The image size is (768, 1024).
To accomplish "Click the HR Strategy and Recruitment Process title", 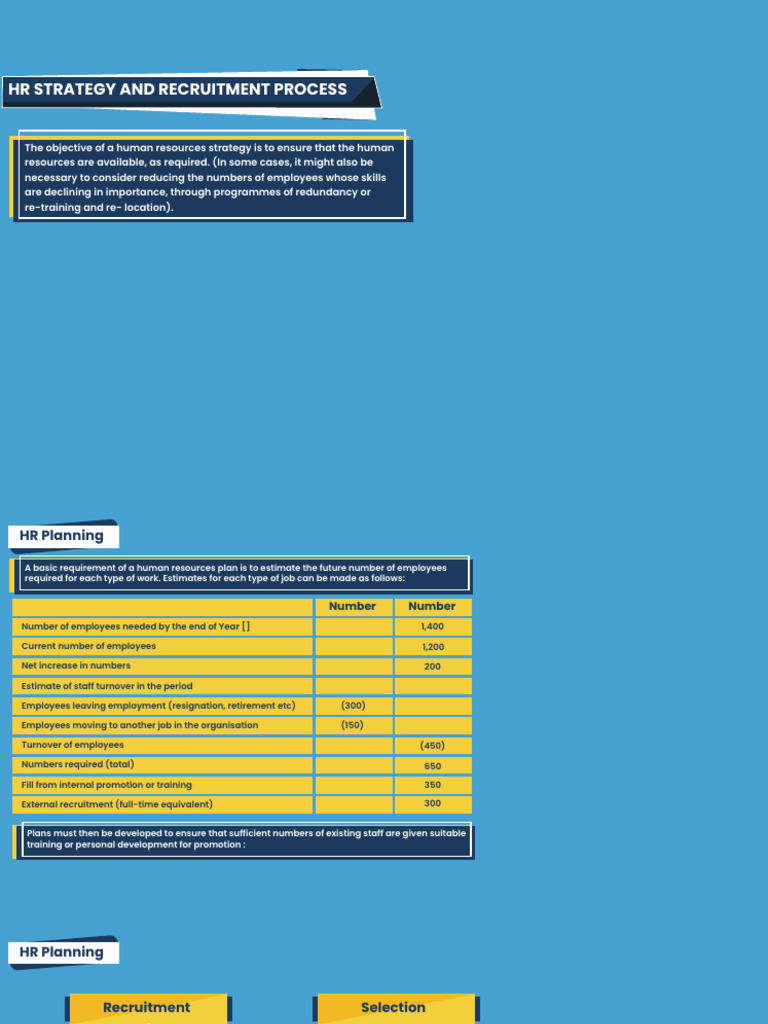I will coord(178,89).
